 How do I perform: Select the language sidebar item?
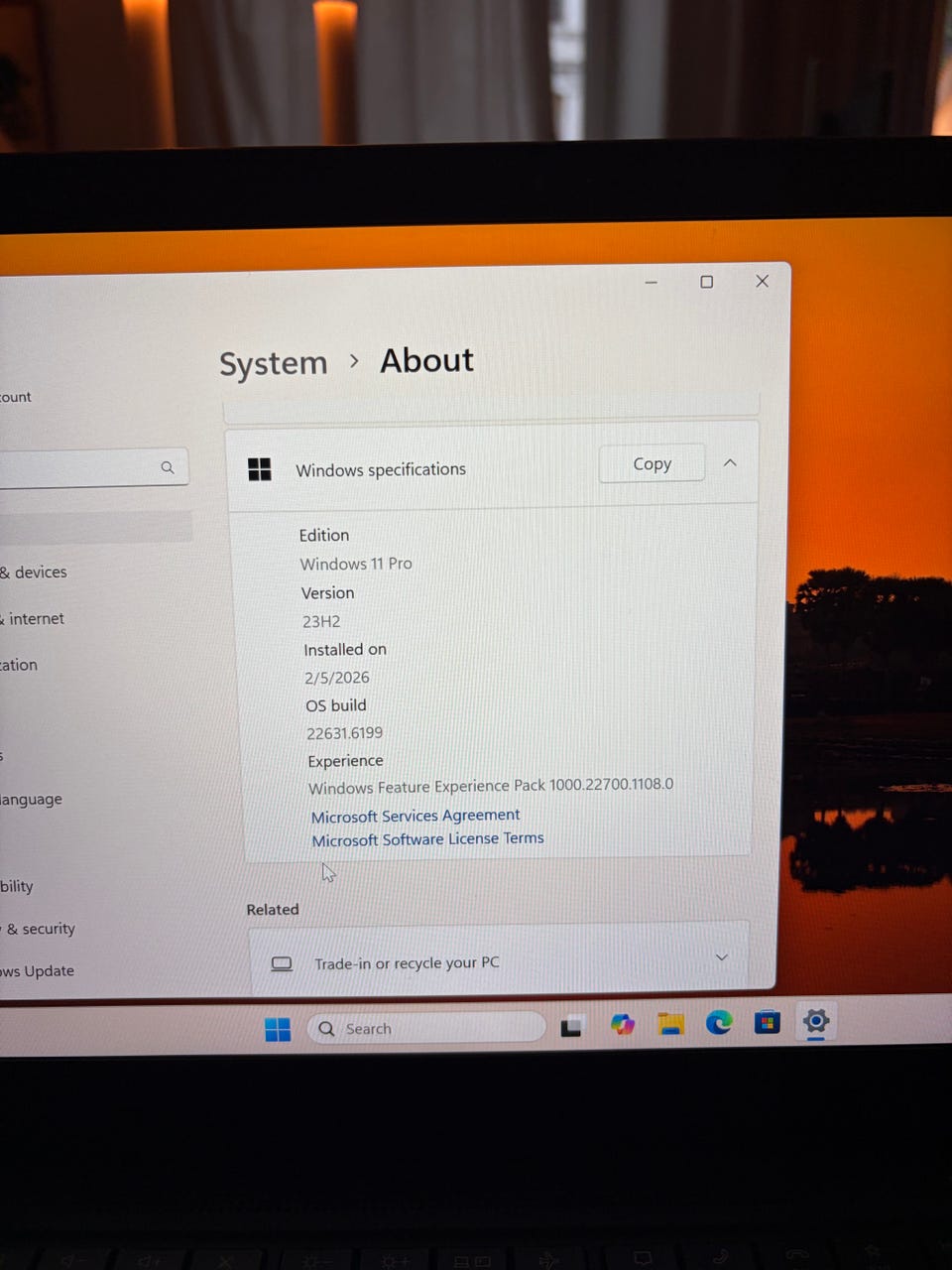[x=31, y=800]
